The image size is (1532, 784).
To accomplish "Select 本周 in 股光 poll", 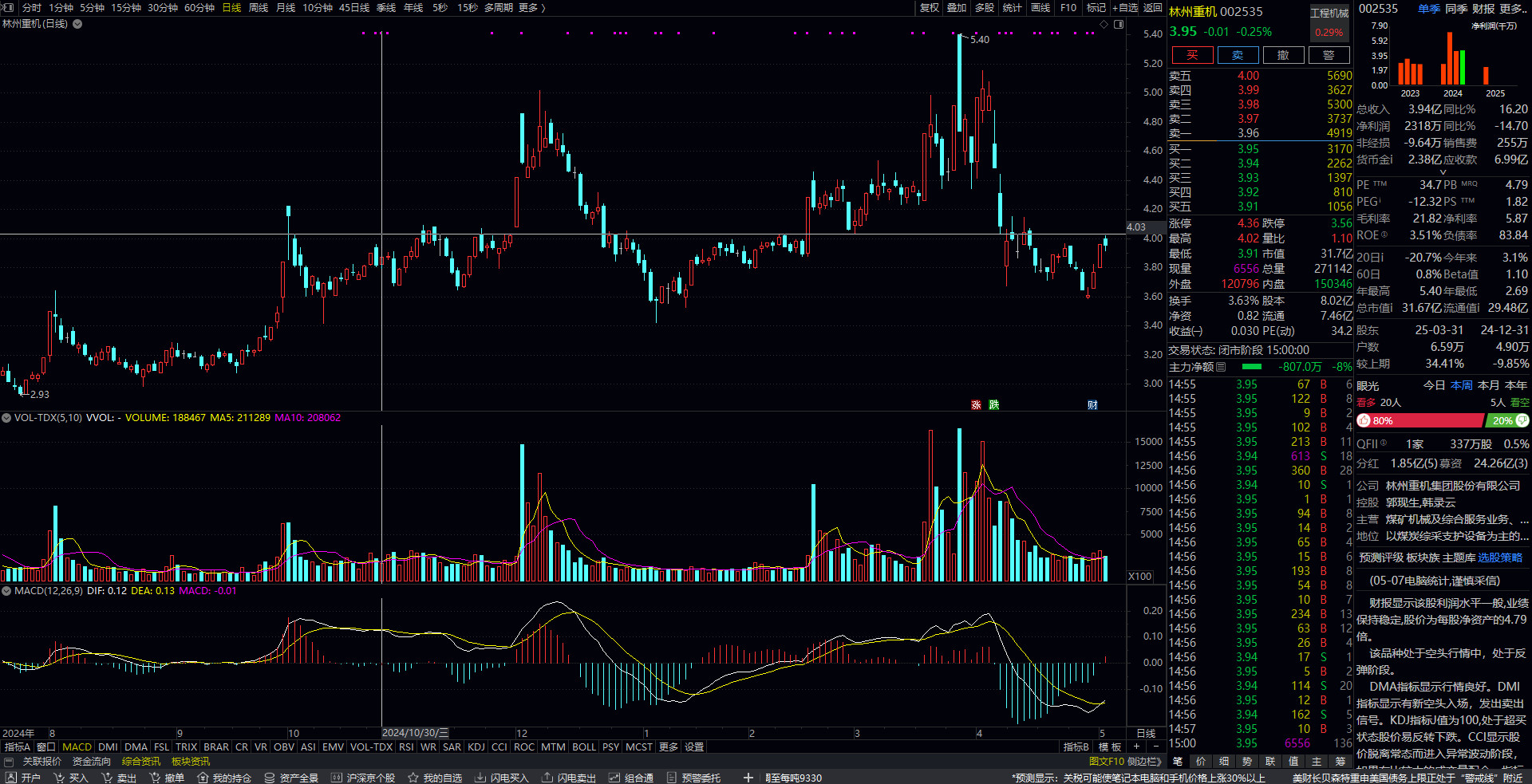I will coord(1462,385).
